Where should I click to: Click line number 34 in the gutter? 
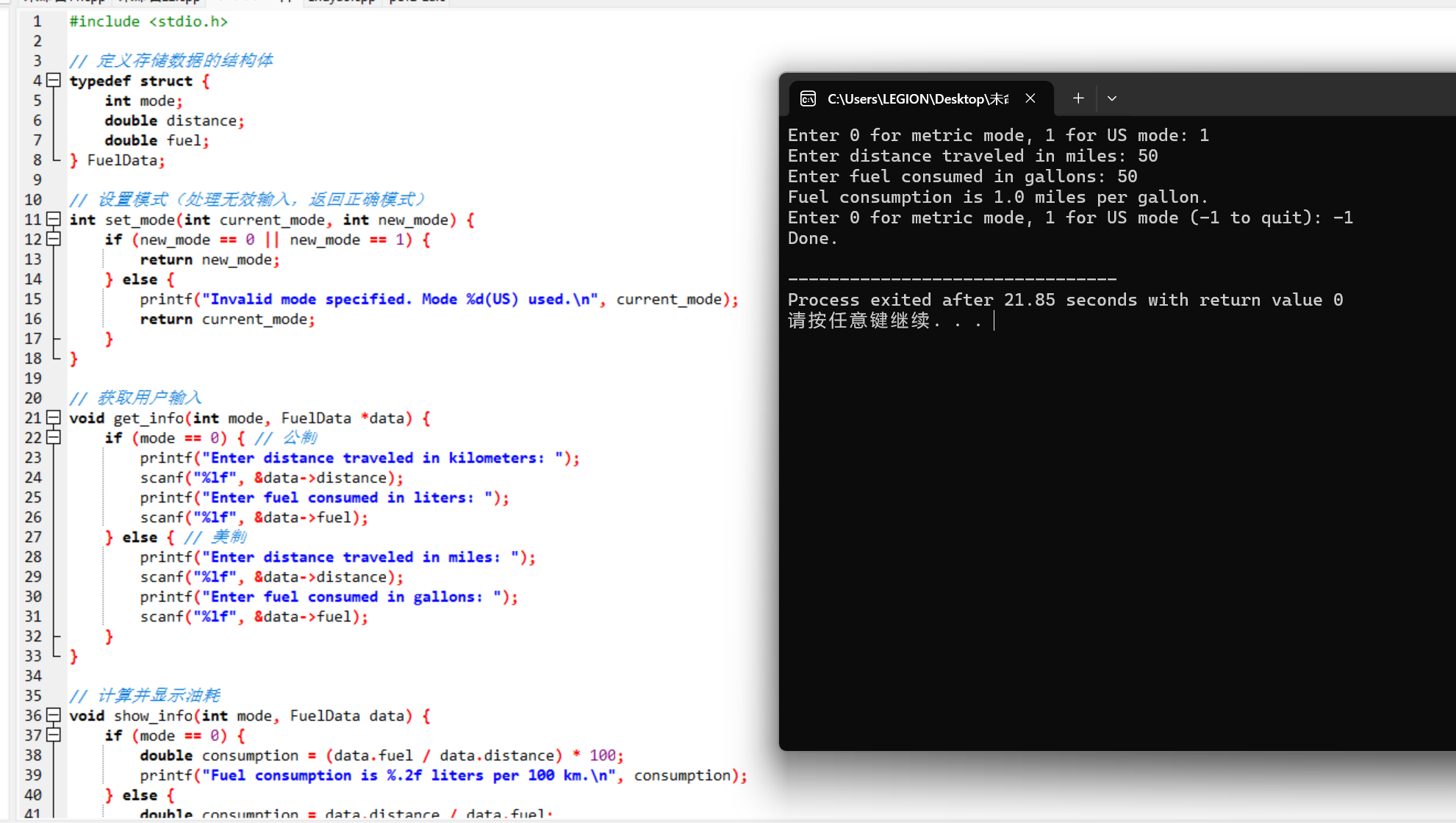33,676
